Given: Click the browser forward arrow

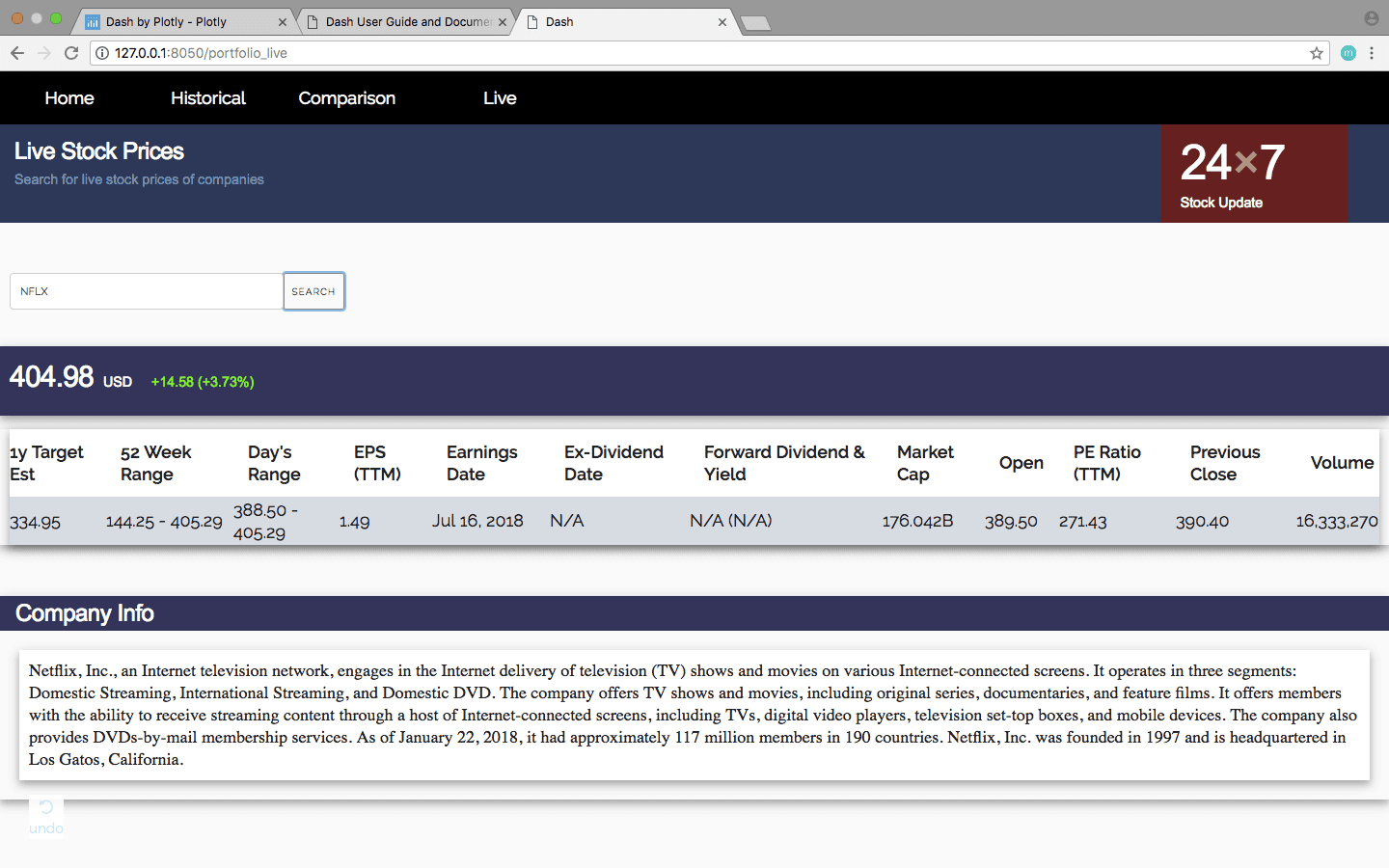Looking at the screenshot, I should (44, 53).
